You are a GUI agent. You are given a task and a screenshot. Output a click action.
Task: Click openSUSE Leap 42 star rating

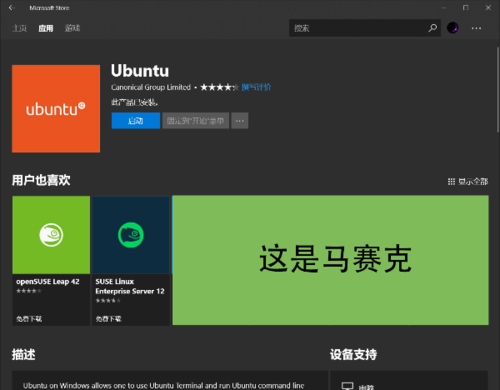29,291
